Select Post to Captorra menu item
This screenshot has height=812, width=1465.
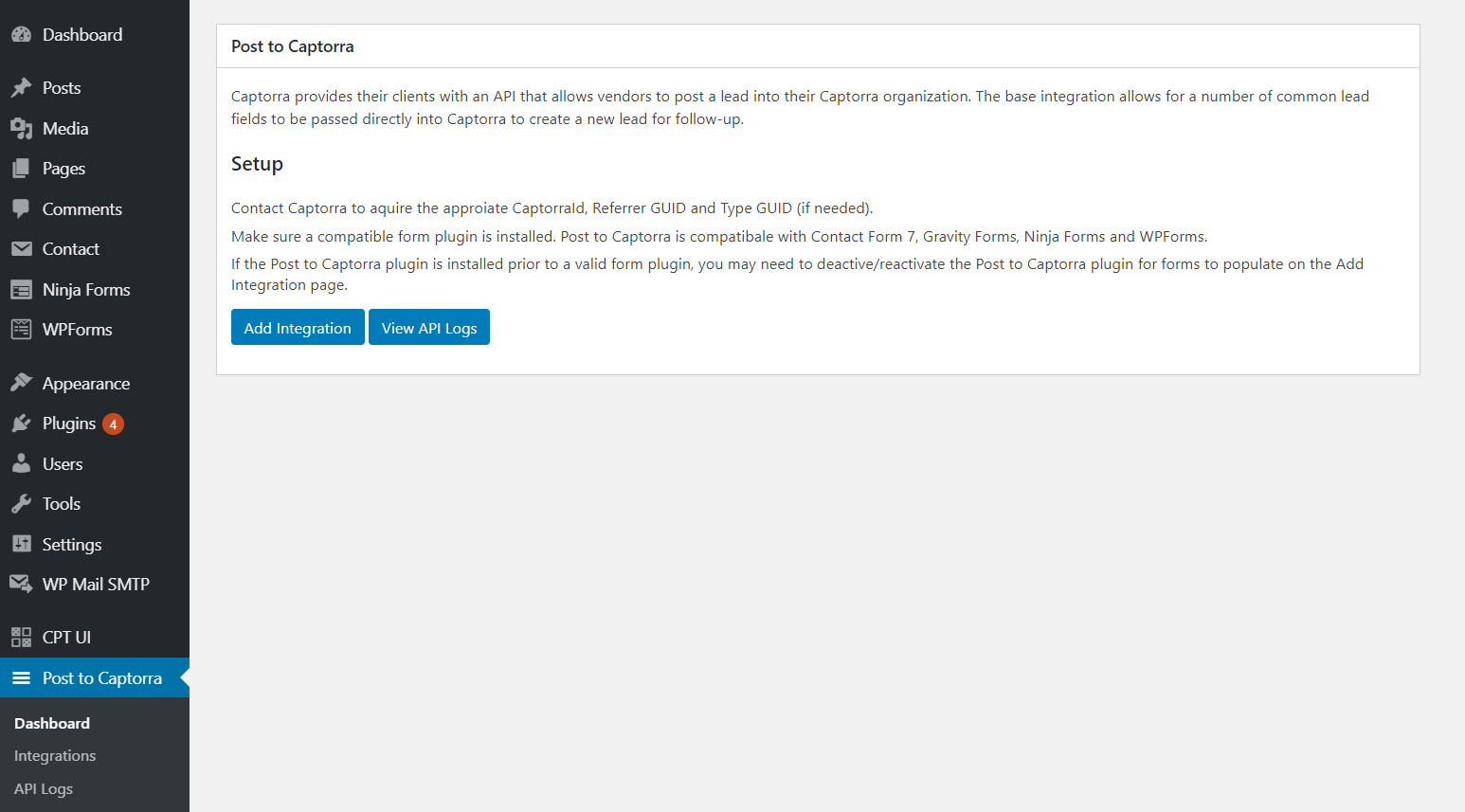[95, 678]
